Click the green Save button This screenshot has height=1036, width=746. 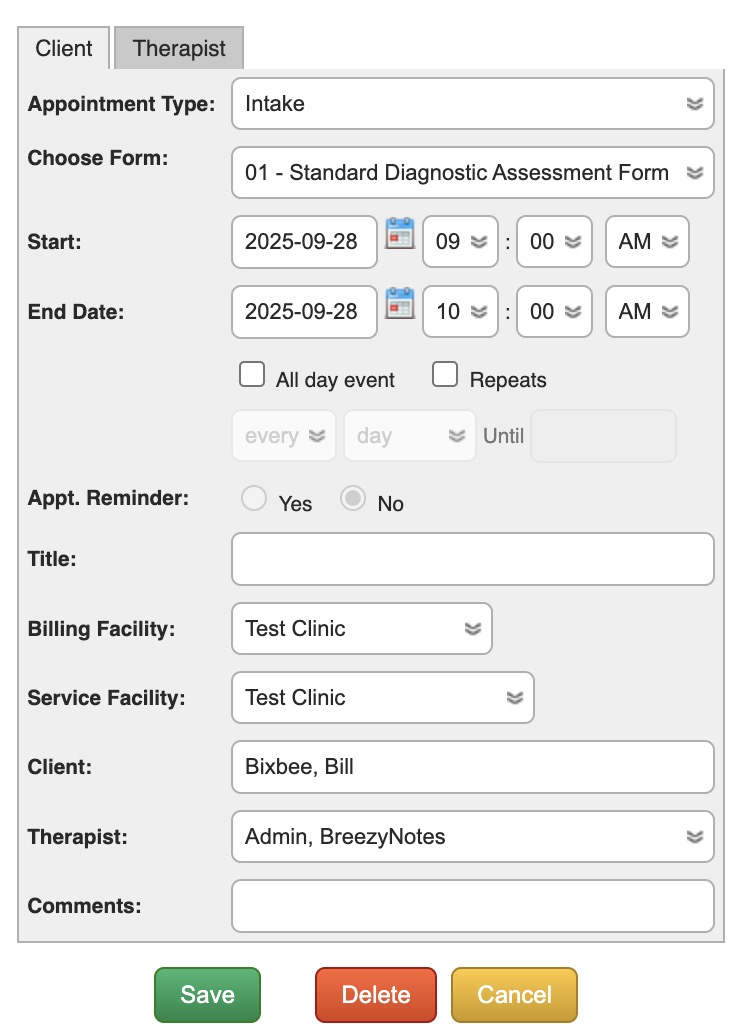207,995
